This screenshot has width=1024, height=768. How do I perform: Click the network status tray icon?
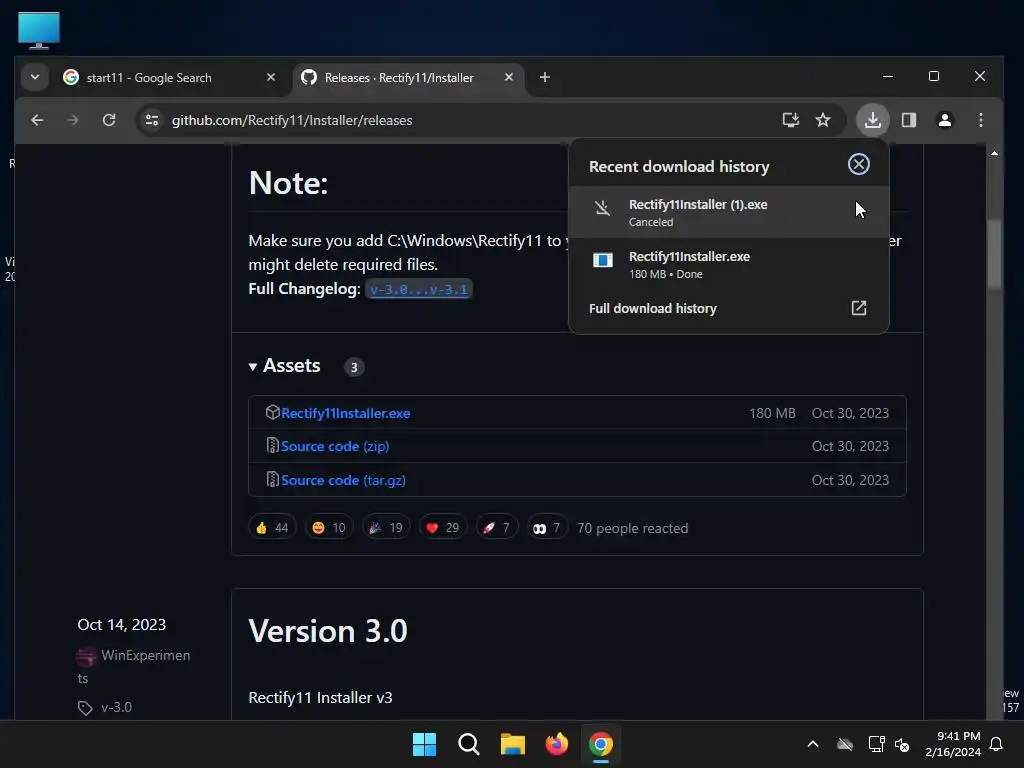pos(876,744)
